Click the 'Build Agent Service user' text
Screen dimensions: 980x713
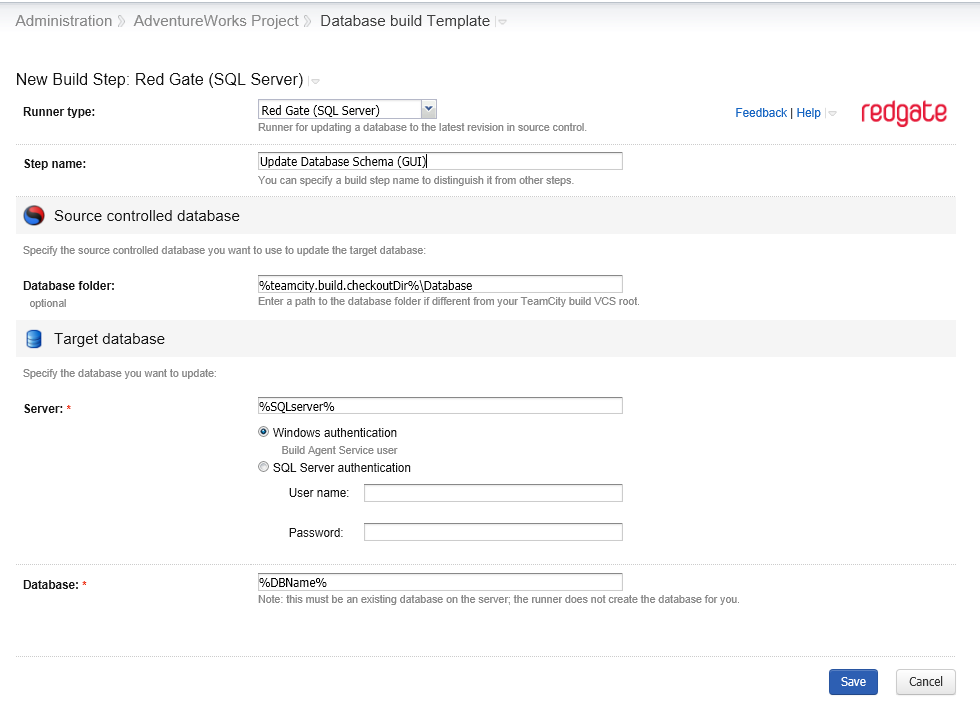(339, 450)
